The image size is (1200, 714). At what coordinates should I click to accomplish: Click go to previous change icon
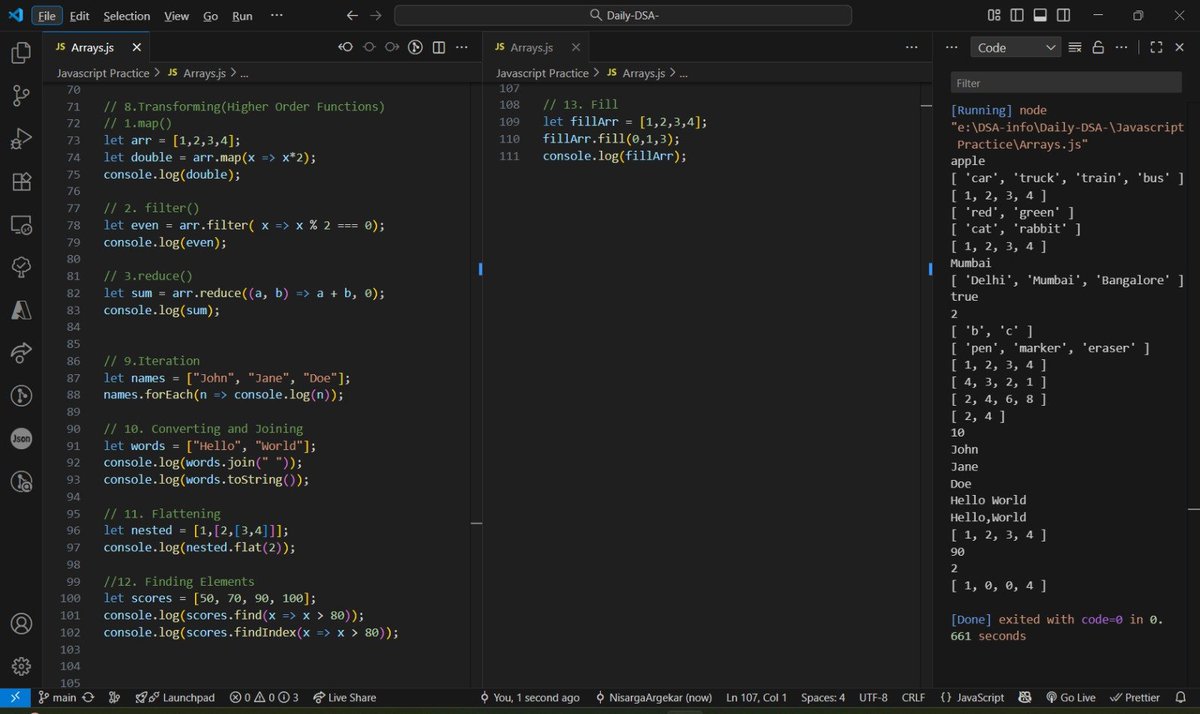pyautogui.click(x=346, y=47)
